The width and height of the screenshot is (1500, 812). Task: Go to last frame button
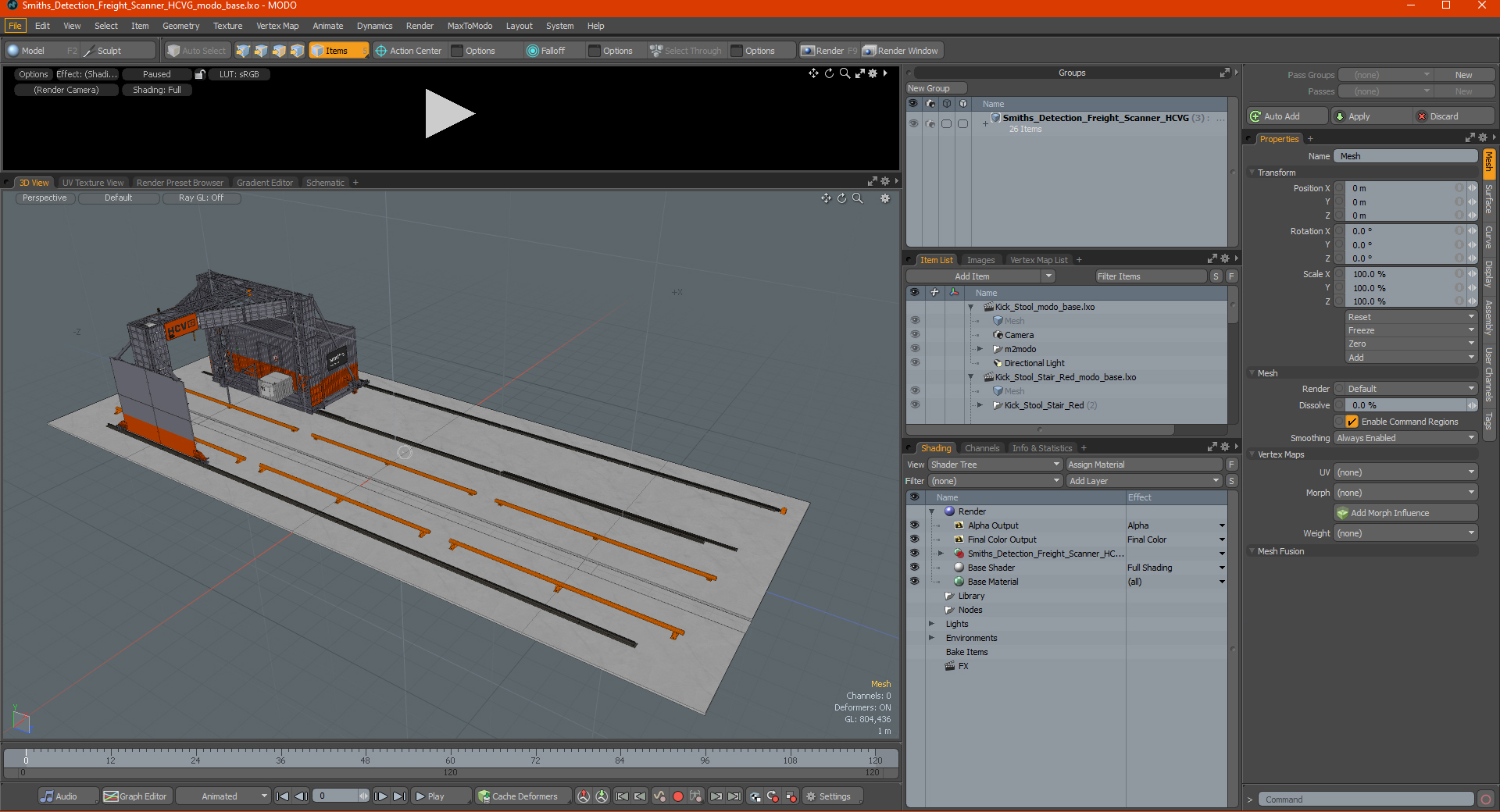click(x=399, y=796)
